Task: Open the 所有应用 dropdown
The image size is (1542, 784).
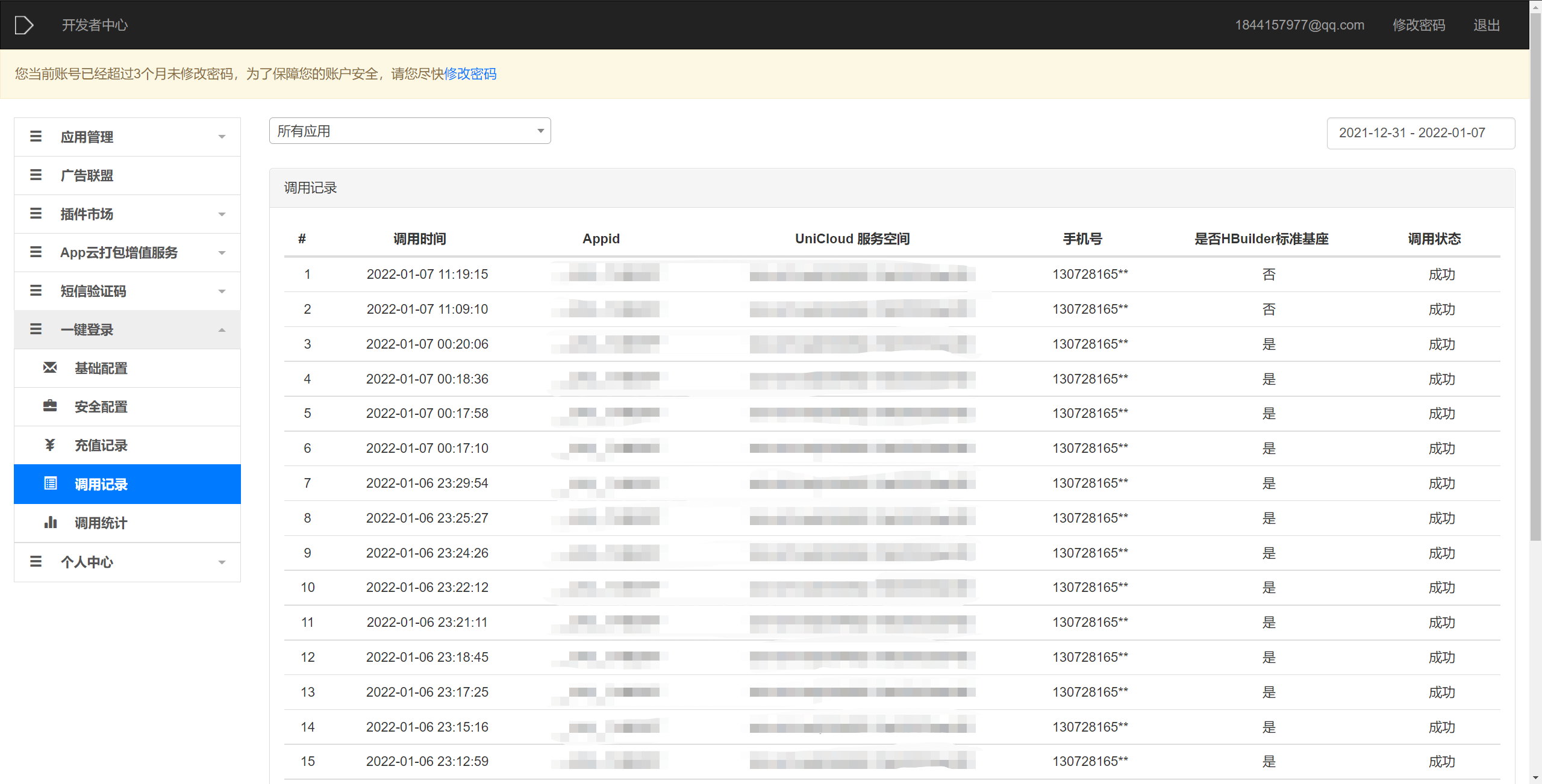Action: coord(410,131)
